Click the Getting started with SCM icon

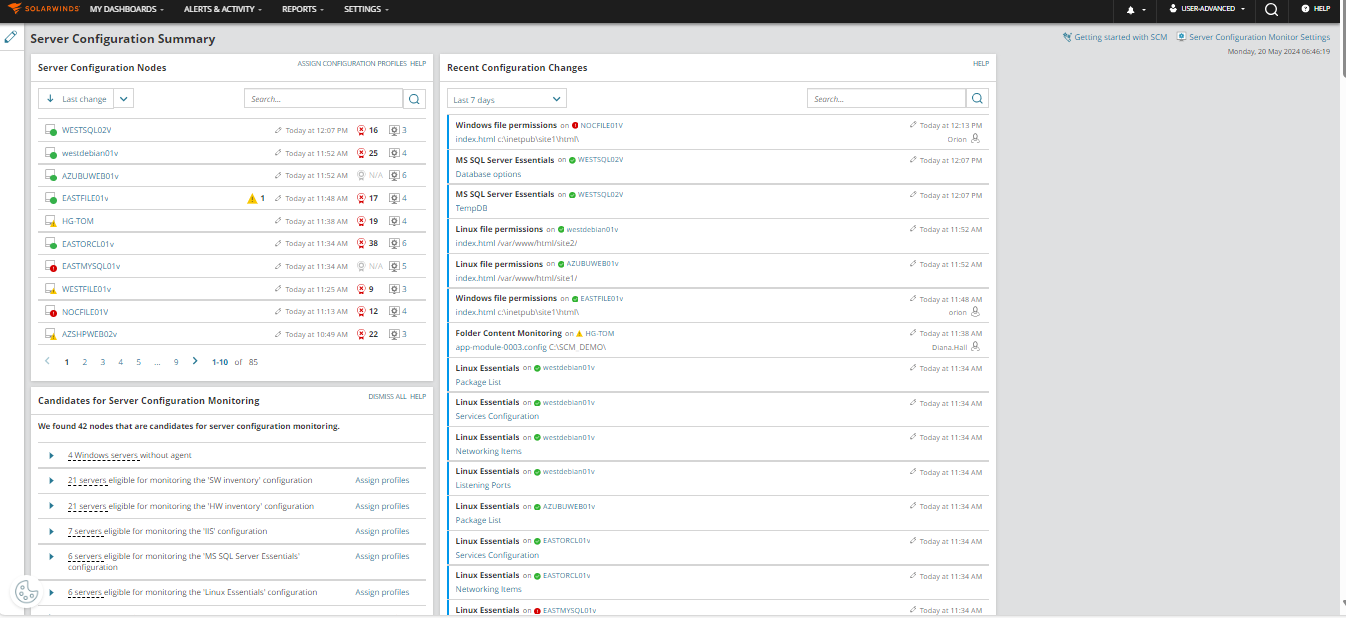pyautogui.click(x=1067, y=37)
